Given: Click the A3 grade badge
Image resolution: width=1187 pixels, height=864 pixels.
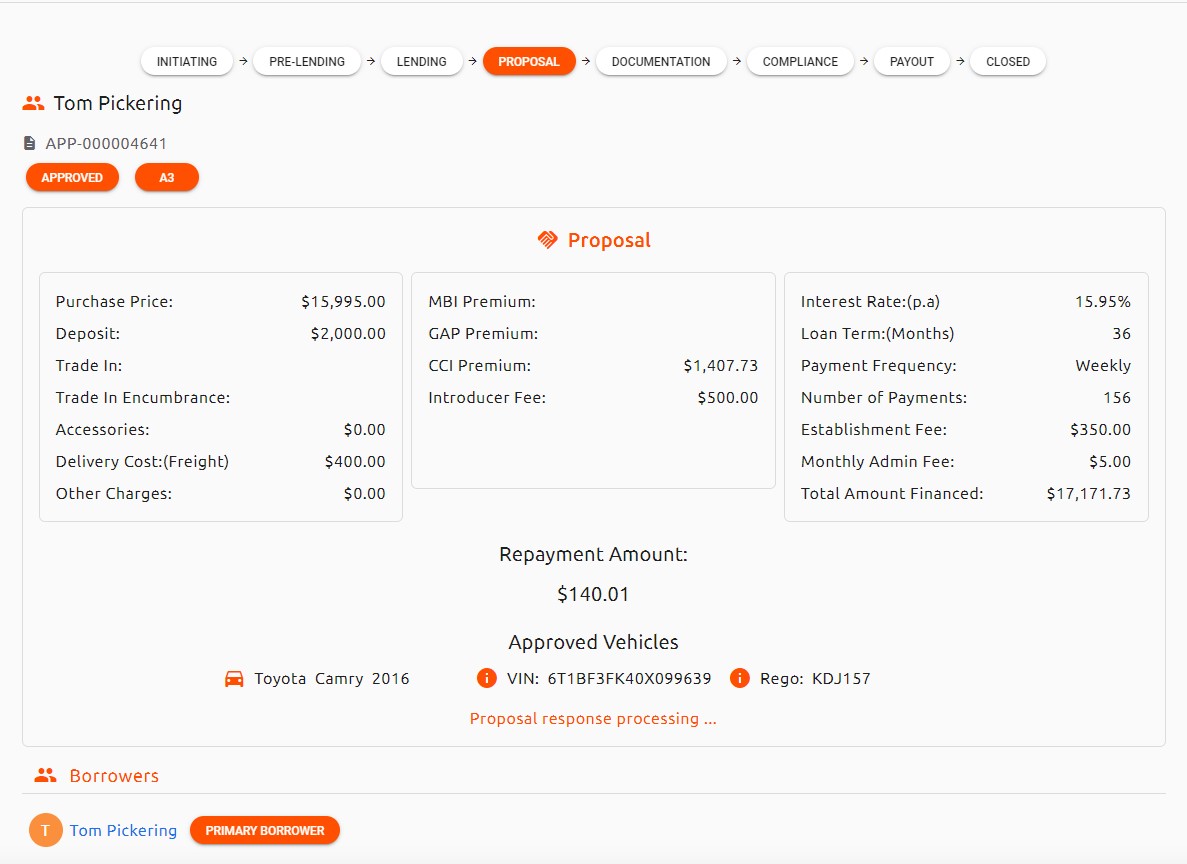Looking at the screenshot, I should pyautogui.click(x=166, y=177).
